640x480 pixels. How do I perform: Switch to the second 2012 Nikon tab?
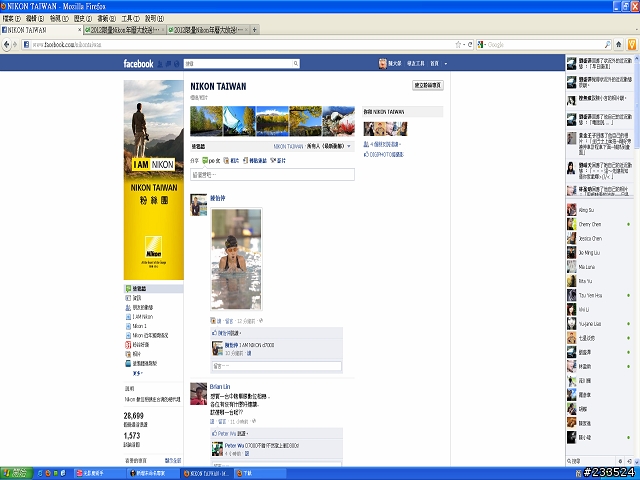click(x=124, y=30)
